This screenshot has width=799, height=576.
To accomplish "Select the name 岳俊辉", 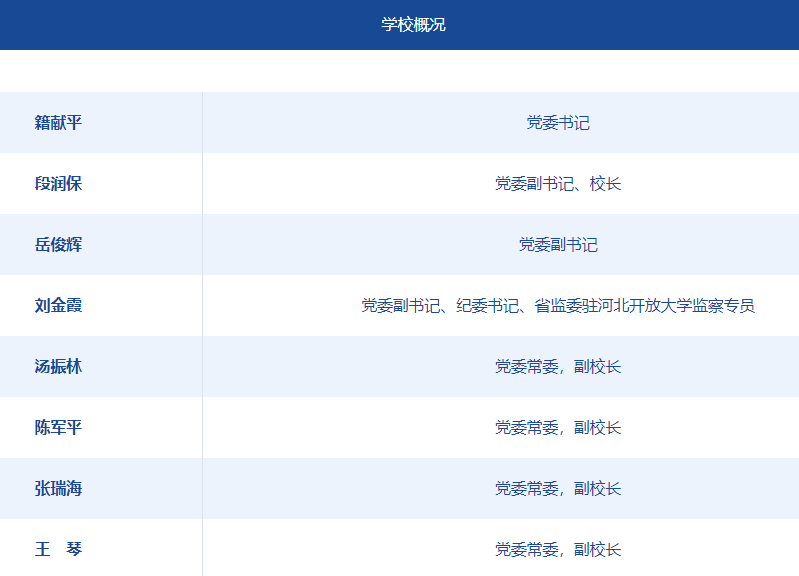I will 58,245.
